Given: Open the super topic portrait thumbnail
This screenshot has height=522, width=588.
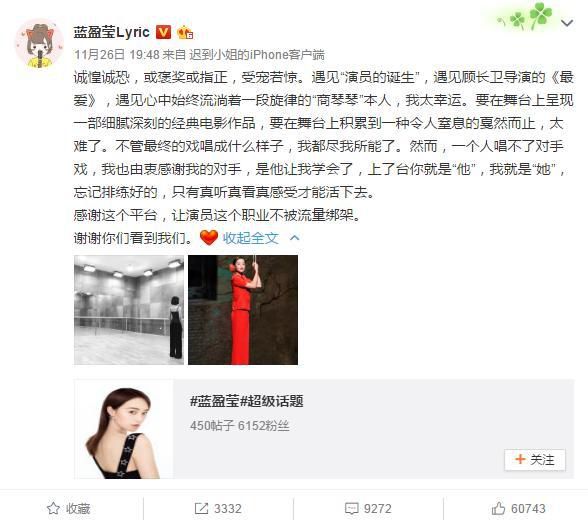Looking at the screenshot, I should (124, 429).
